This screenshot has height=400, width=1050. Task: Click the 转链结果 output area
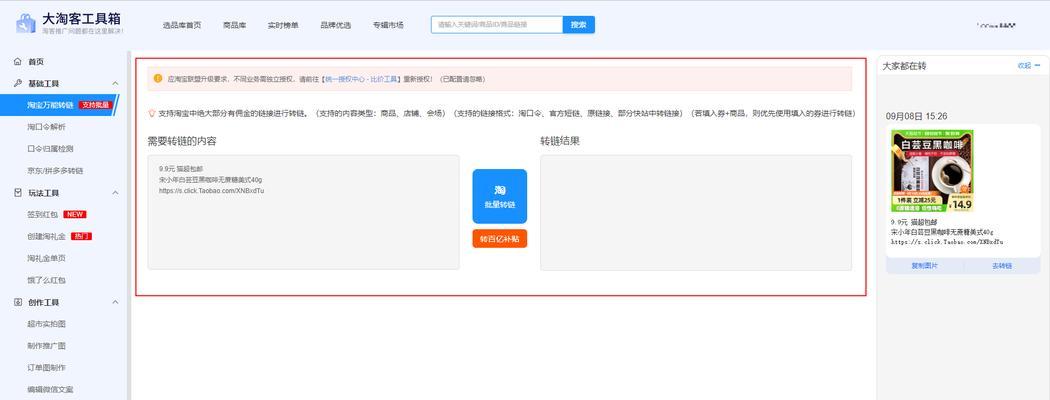click(x=696, y=212)
